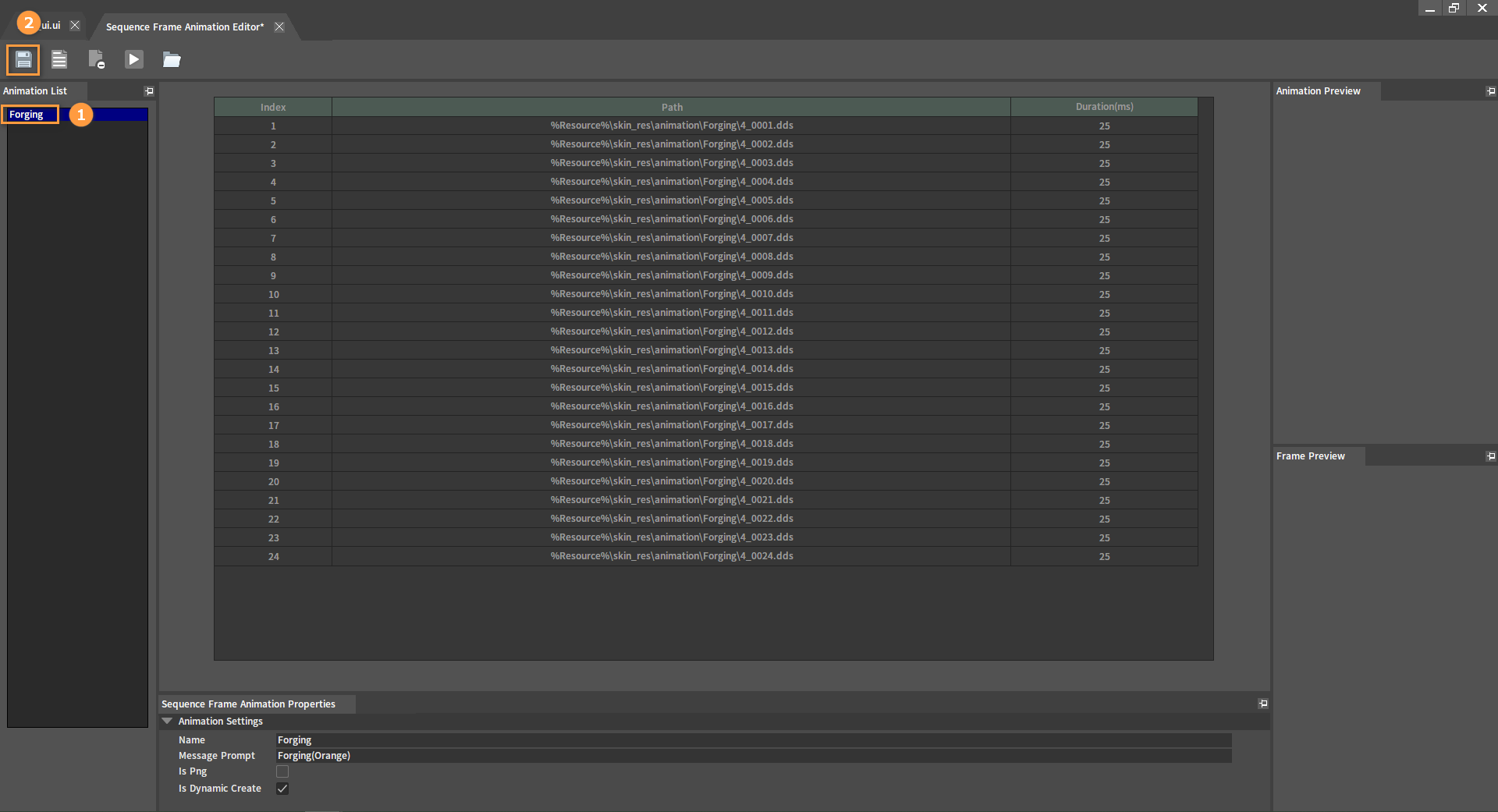Click index cell 7 in the table
Screen dimensions: 1498x812
pos(273,238)
